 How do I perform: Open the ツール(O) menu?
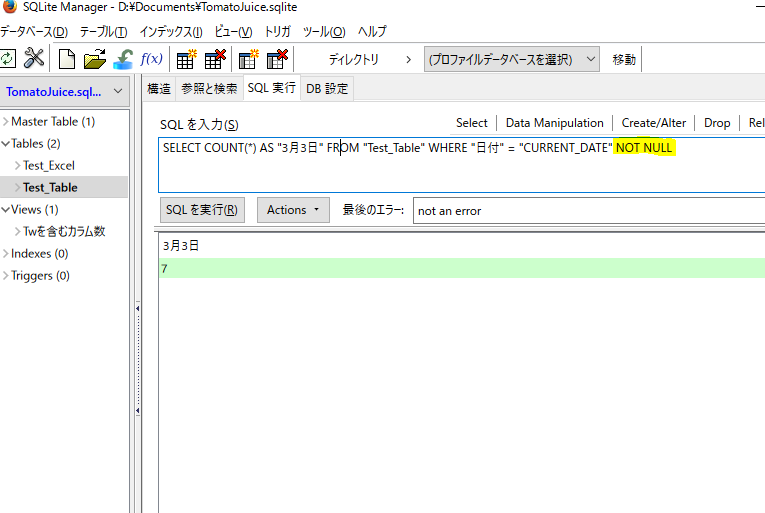[323, 32]
